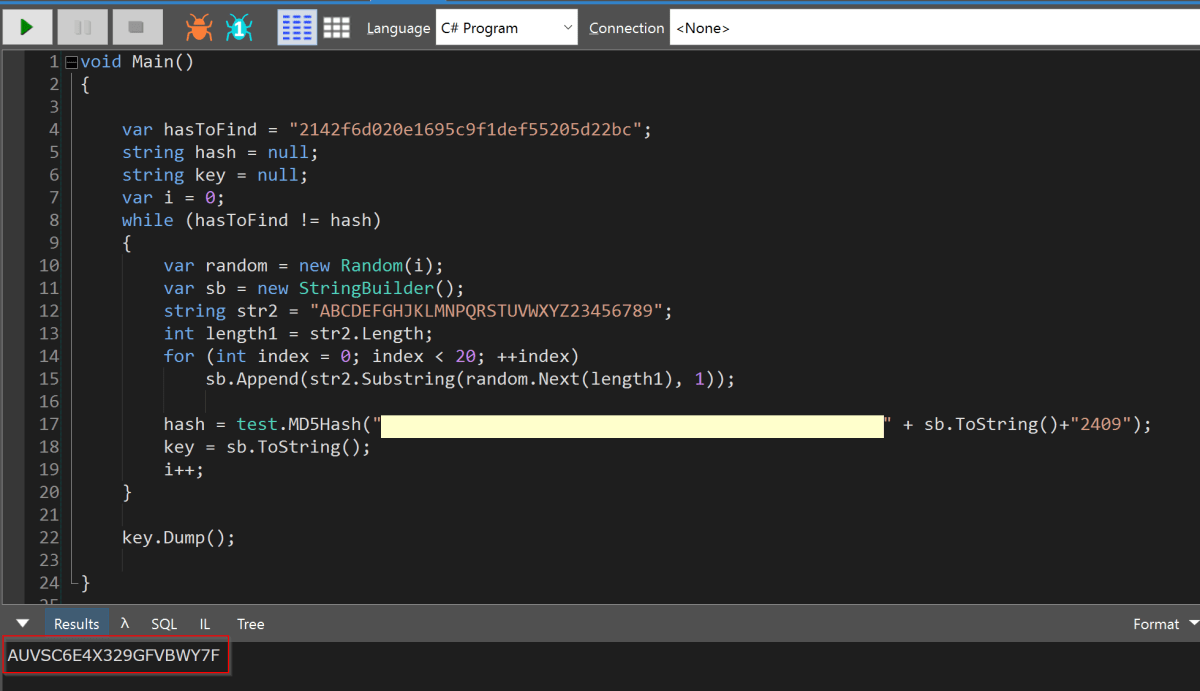Click the arrow left of Results tab

[x=23, y=624]
